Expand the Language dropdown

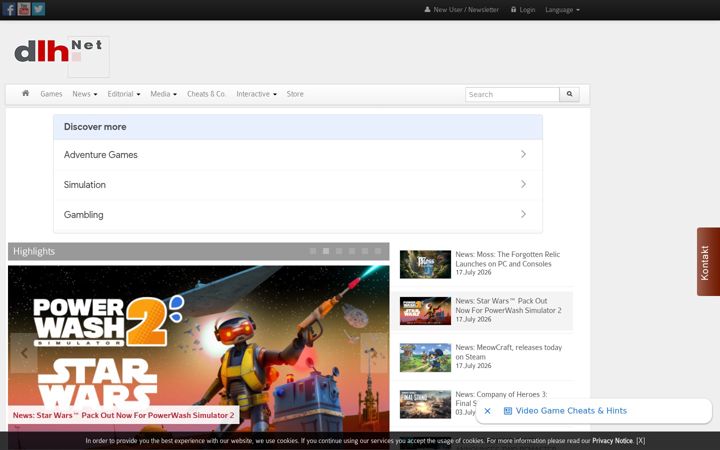(562, 10)
